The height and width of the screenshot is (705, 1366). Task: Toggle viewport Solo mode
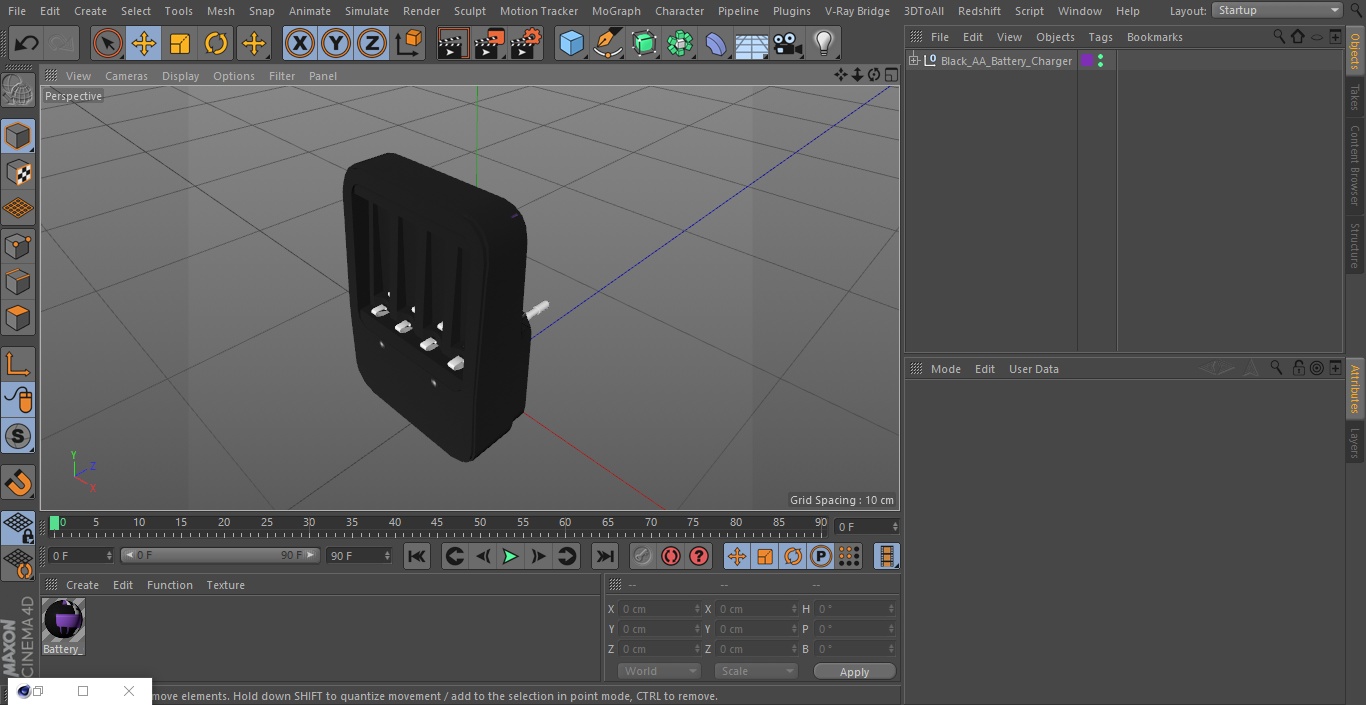click(x=18, y=436)
